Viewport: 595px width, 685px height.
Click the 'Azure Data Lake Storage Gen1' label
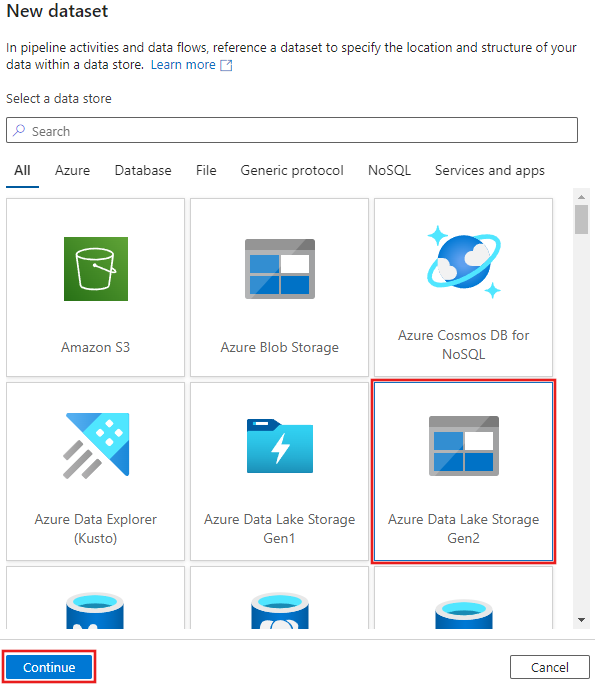[280, 529]
